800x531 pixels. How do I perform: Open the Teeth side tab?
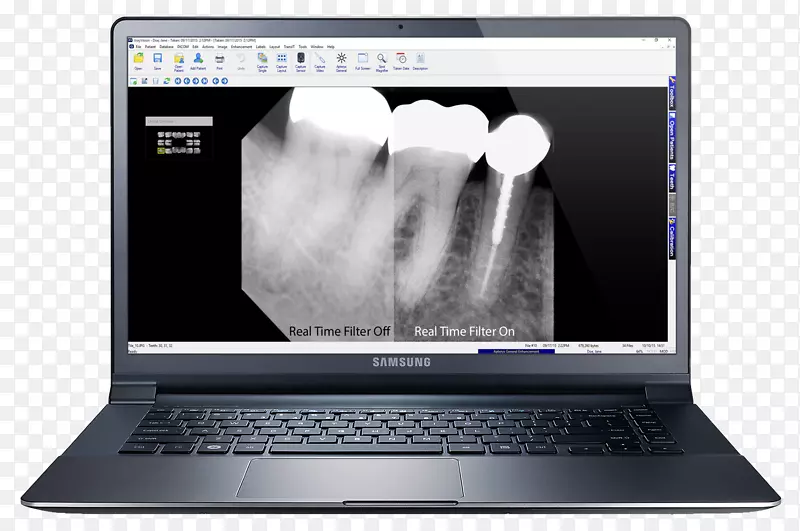pyautogui.click(x=672, y=178)
